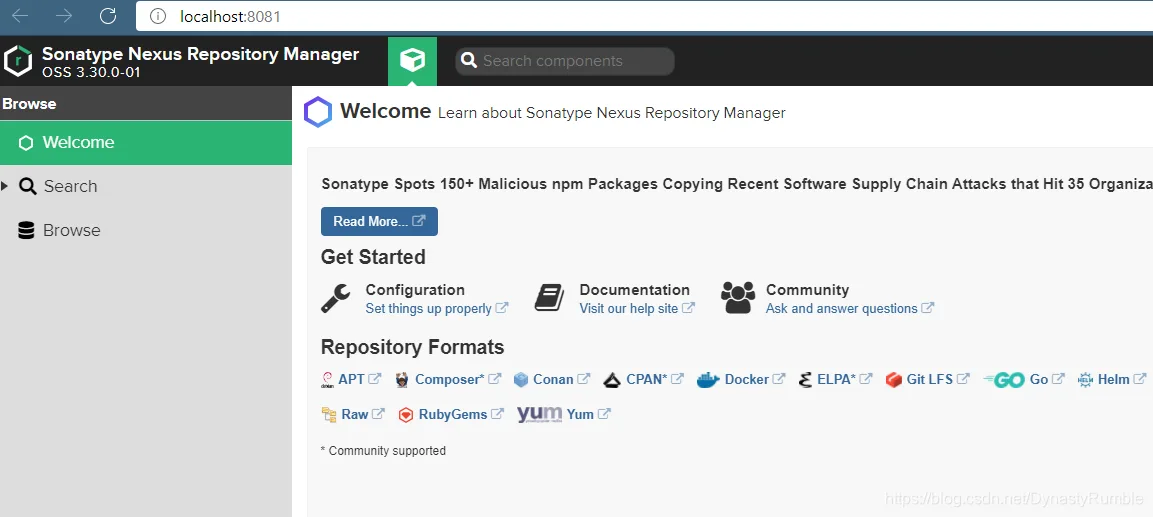Screen dimensions: 1153x517
Task: Click the GO gopher logo icon
Action: click(x=1004, y=379)
